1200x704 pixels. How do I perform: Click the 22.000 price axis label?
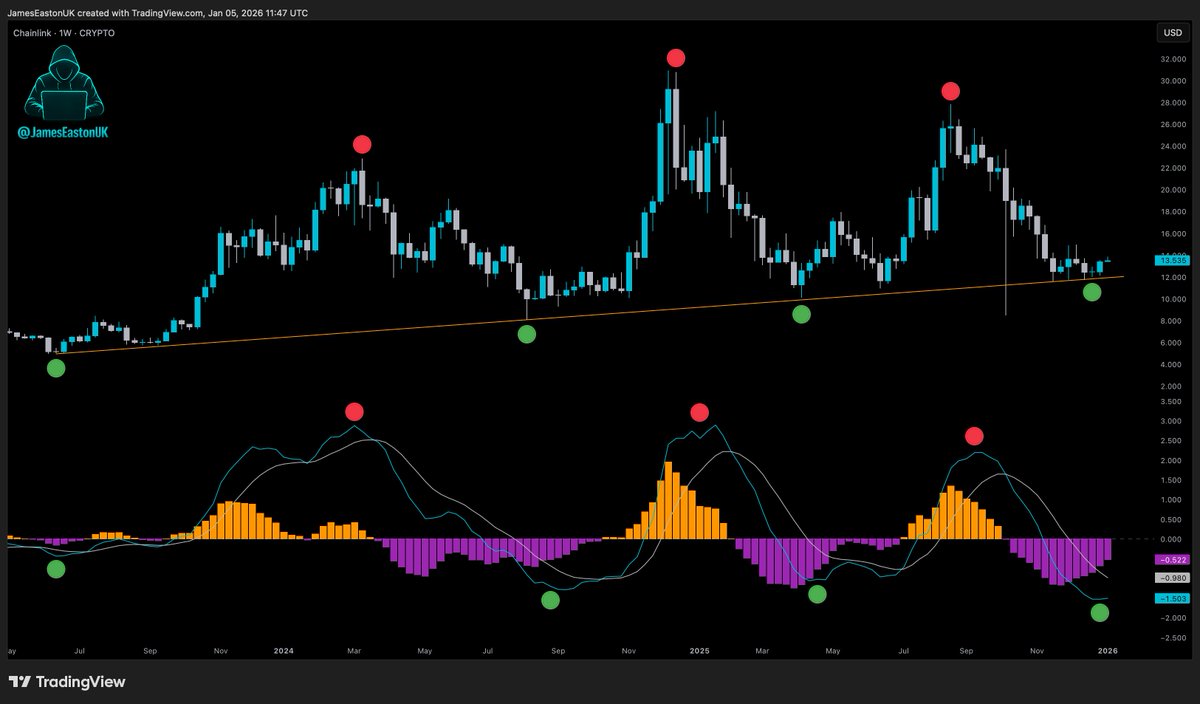click(x=1171, y=168)
